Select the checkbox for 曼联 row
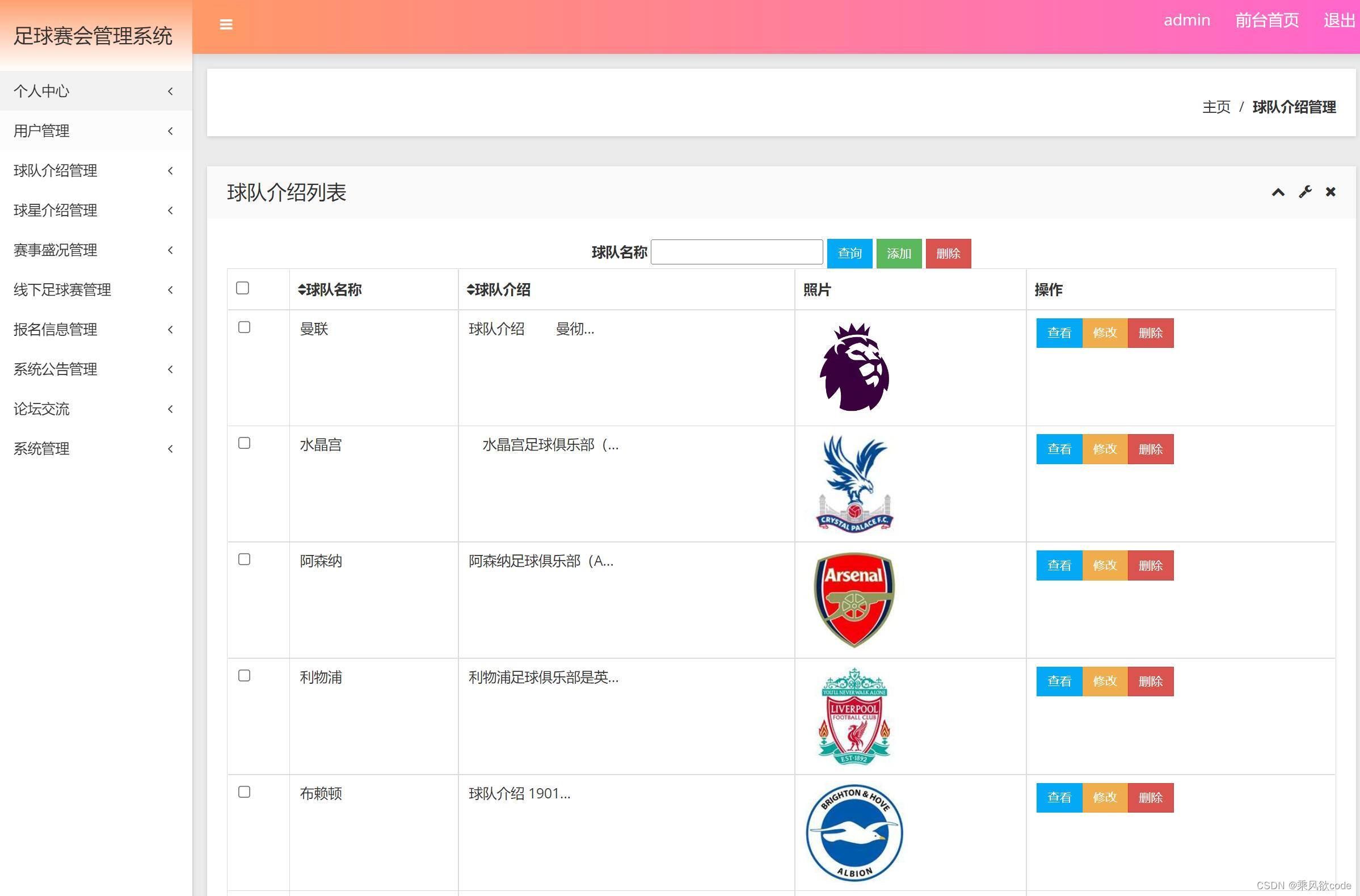 point(244,327)
